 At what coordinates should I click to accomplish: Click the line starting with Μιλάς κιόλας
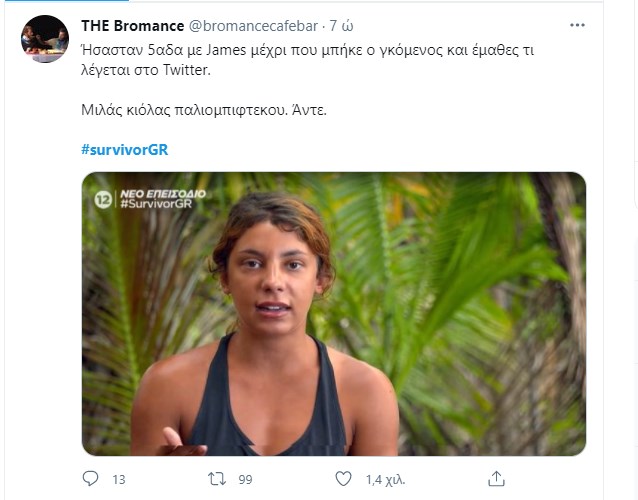[202, 108]
